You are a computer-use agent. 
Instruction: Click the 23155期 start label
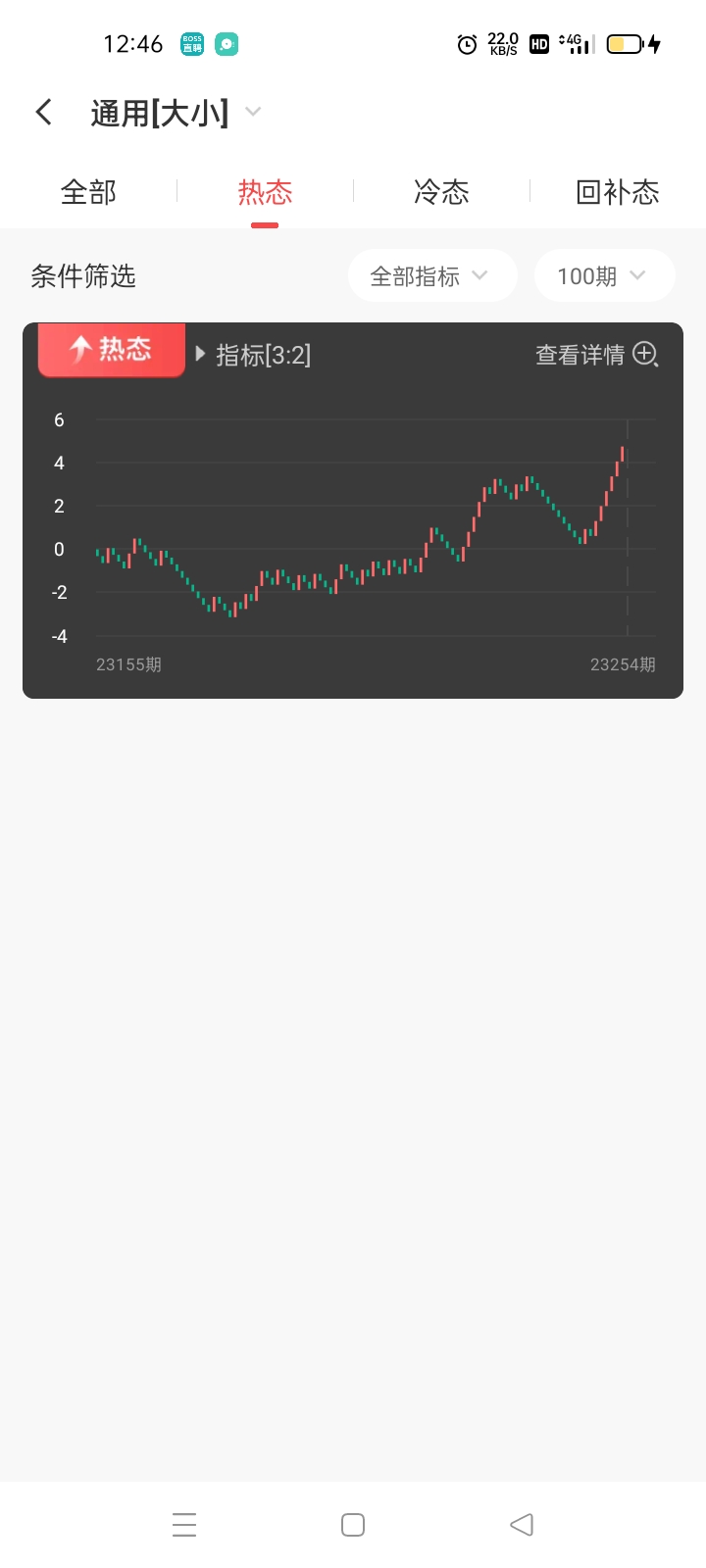(x=128, y=664)
